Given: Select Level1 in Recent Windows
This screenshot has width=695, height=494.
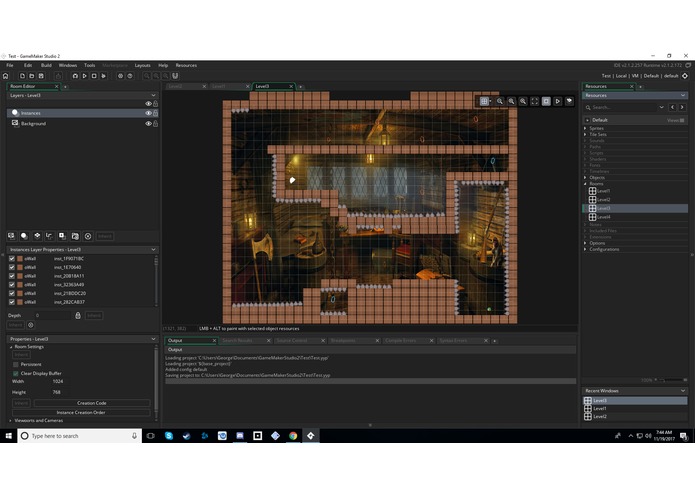Looking at the screenshot, I should point(635,408).
